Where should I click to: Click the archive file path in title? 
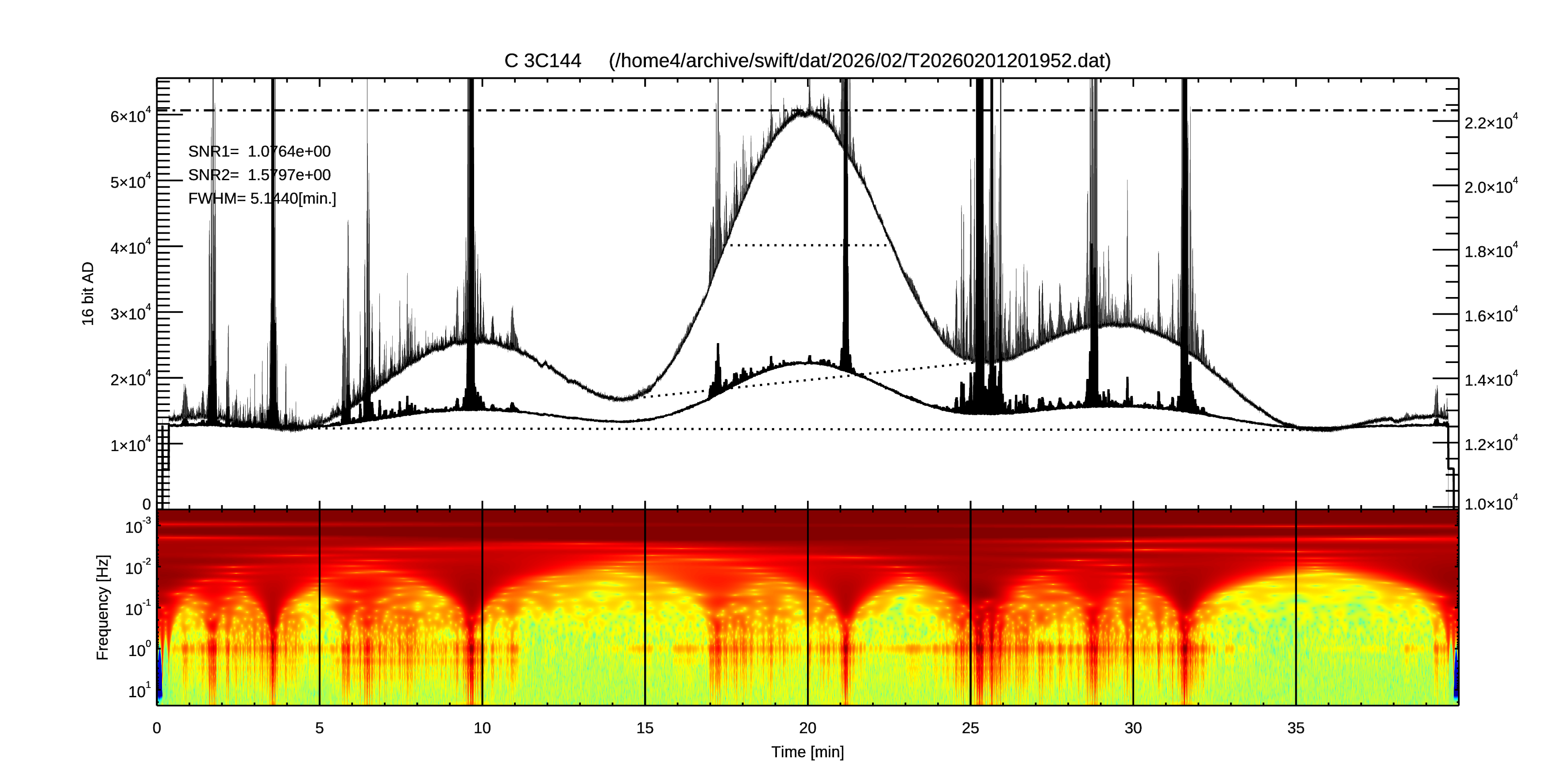860,61
